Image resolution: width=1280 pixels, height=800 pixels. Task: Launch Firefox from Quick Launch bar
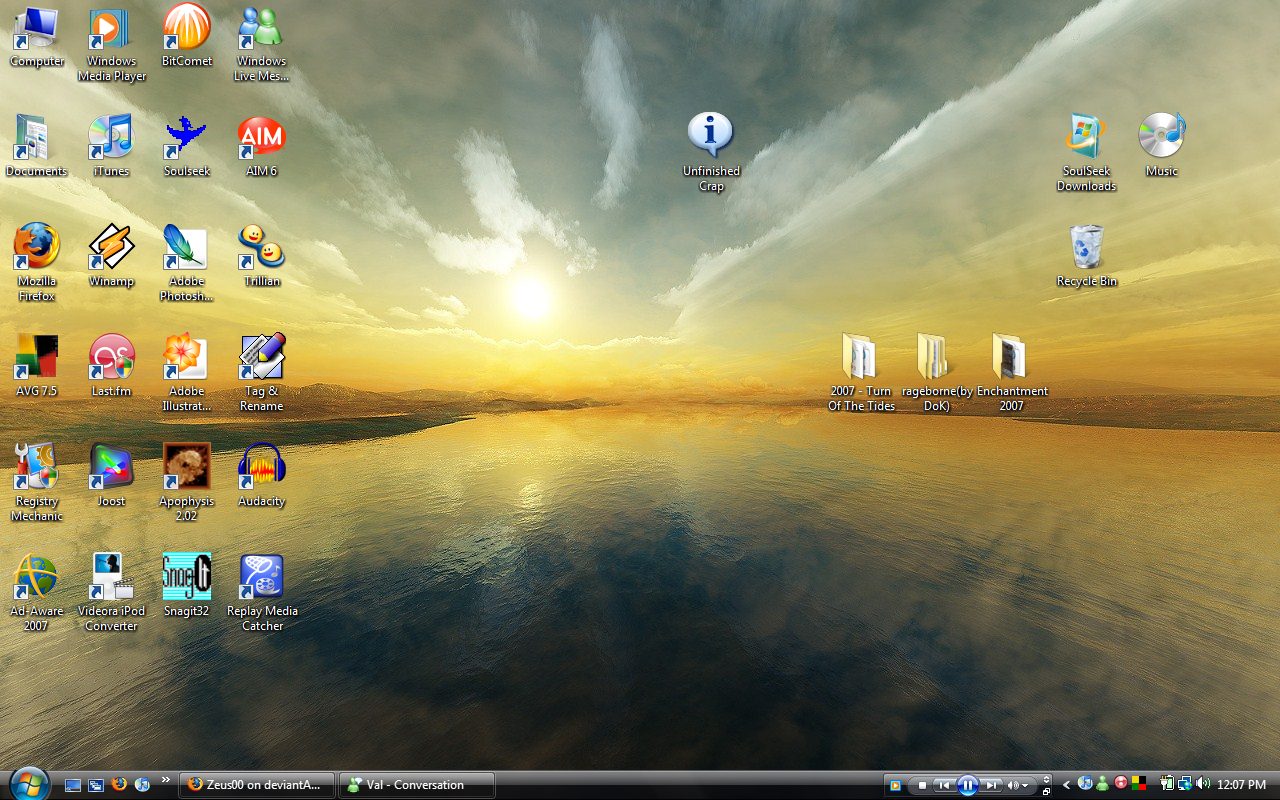(119, 785)
